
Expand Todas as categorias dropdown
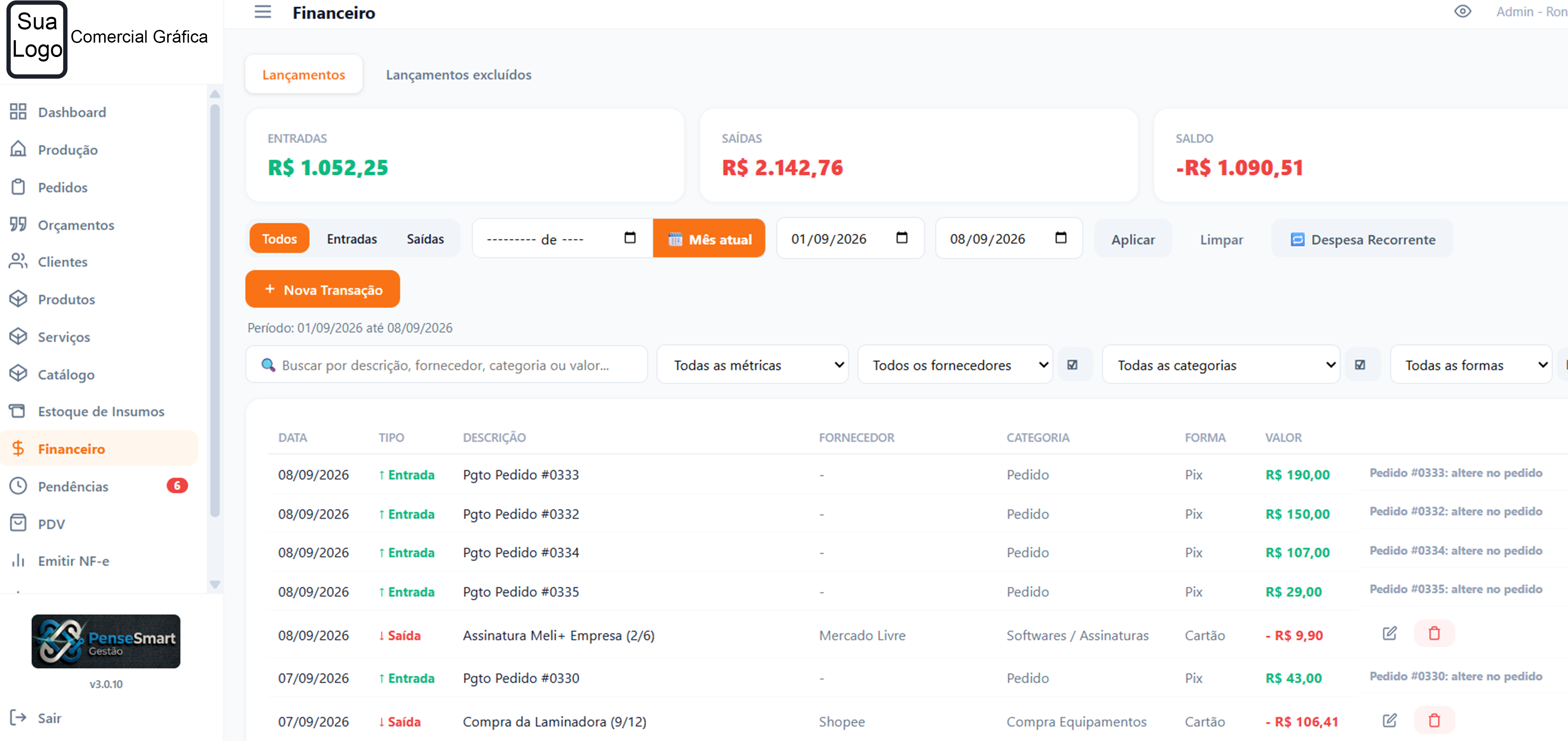(x=1221, y=365)
